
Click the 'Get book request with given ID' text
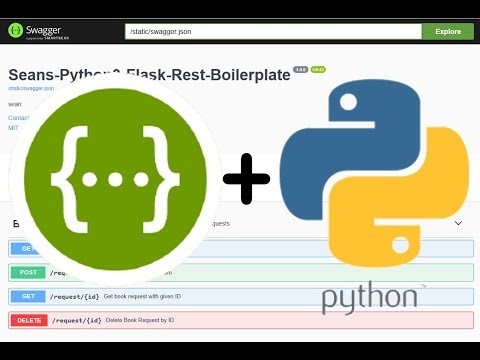(x=142, y=296)
